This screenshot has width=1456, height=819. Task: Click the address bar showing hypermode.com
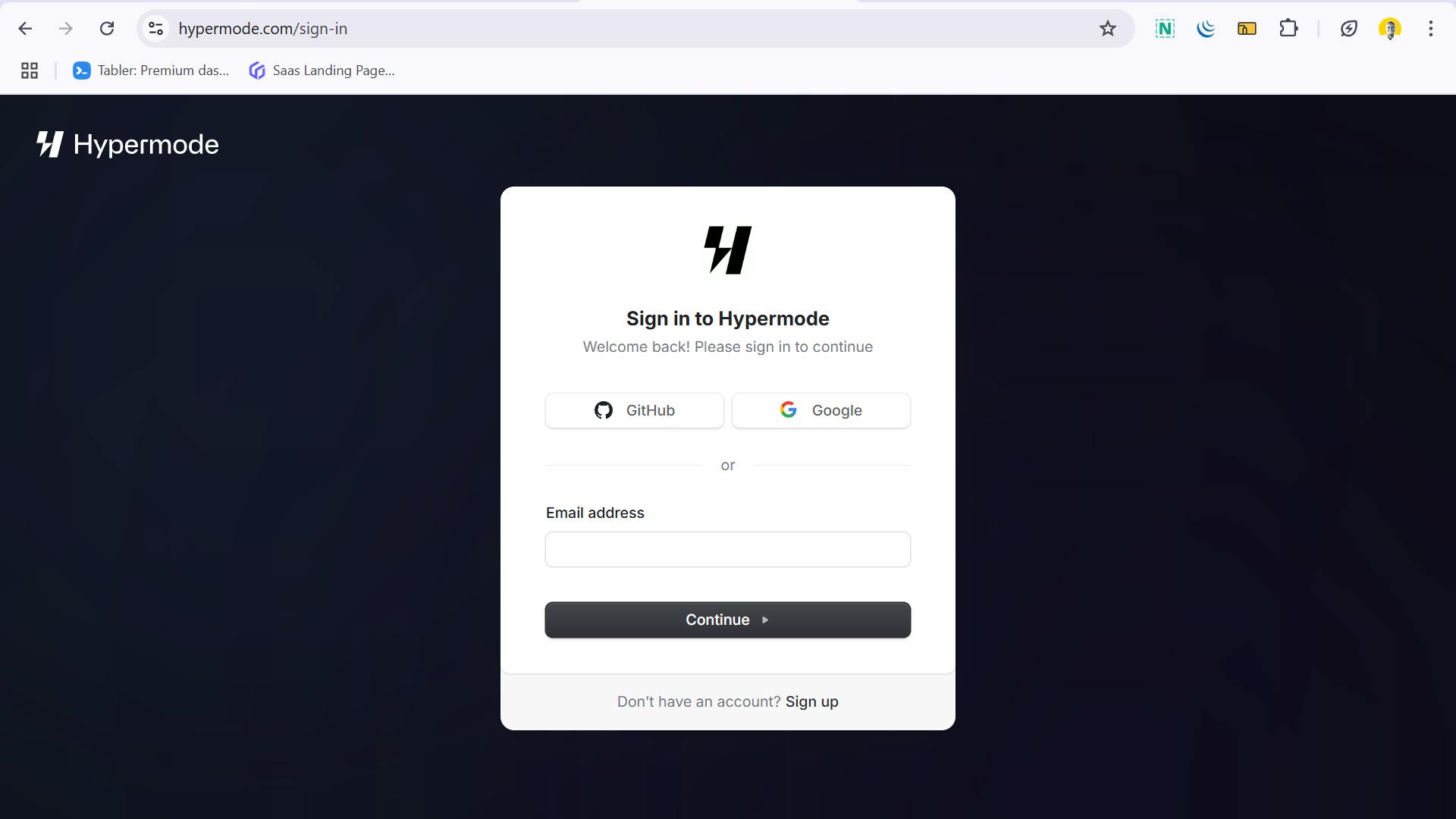263,28
